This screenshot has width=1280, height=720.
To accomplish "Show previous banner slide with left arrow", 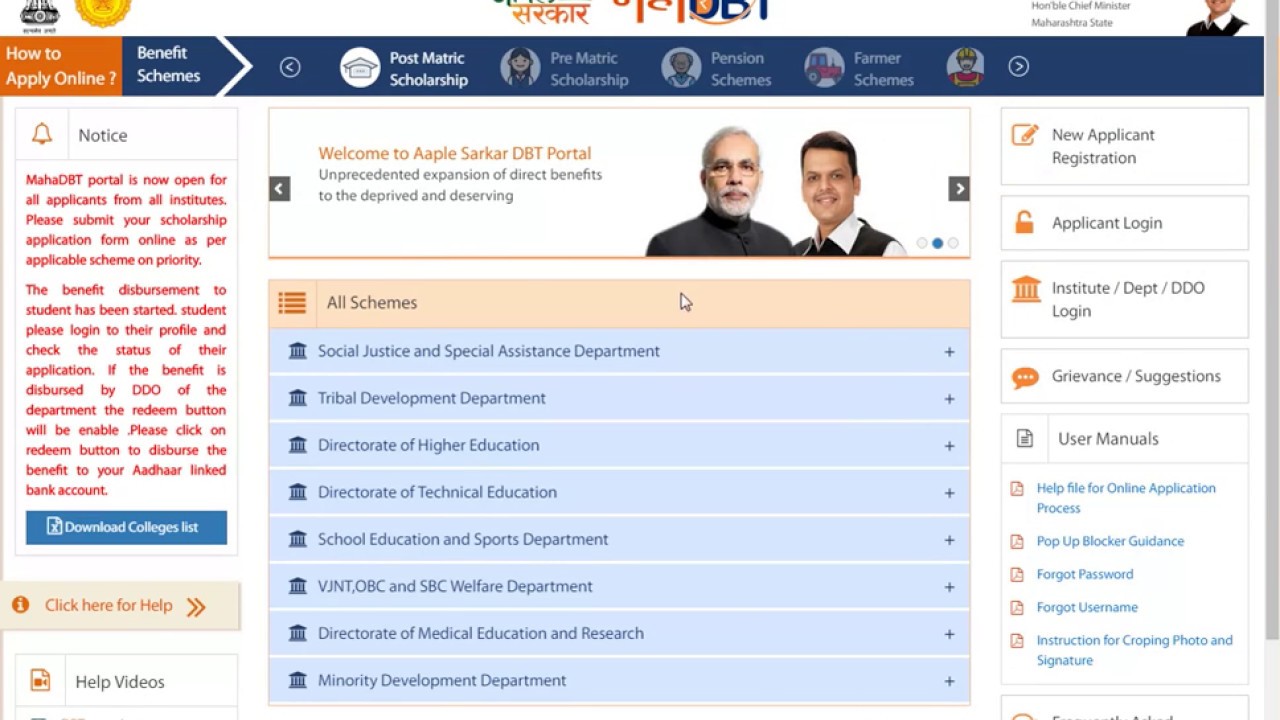I will pyautogui.click(x=280, y=189).
